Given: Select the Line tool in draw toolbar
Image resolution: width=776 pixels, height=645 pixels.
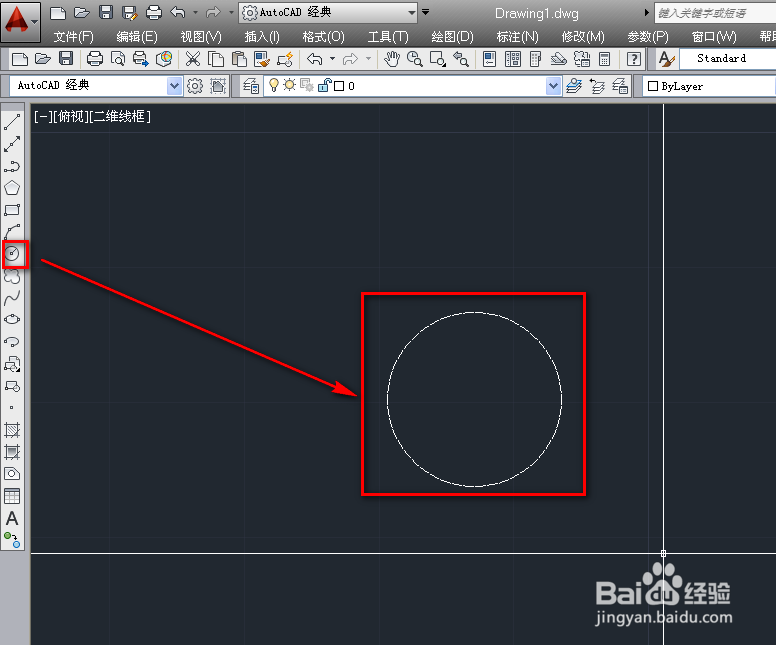Looking at the screenshot, I should coord(12,122).
